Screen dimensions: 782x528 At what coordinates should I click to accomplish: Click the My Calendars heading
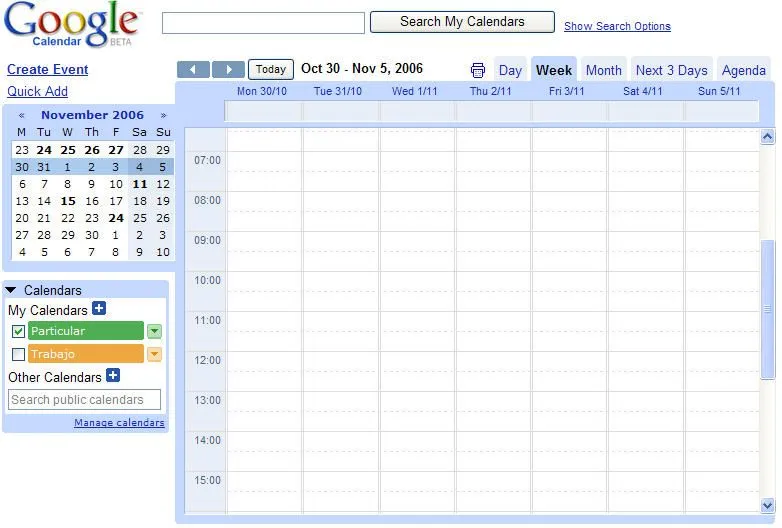(48, 310)
